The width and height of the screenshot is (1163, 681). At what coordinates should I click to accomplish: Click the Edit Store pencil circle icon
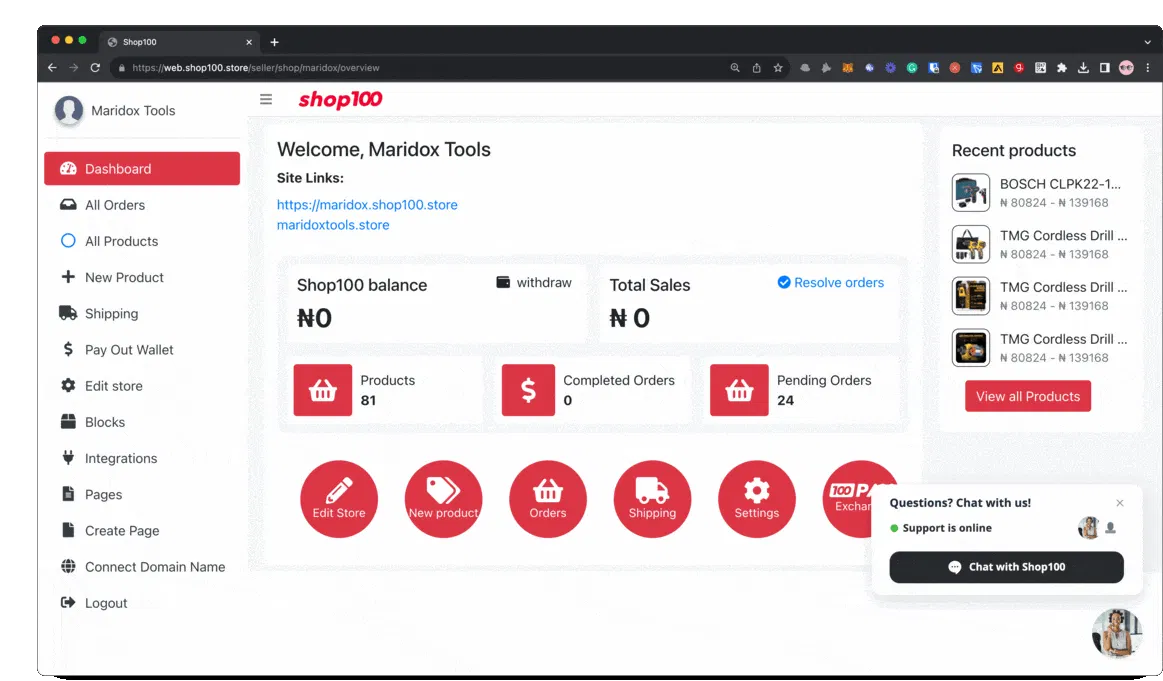click(x=339, y=499)
